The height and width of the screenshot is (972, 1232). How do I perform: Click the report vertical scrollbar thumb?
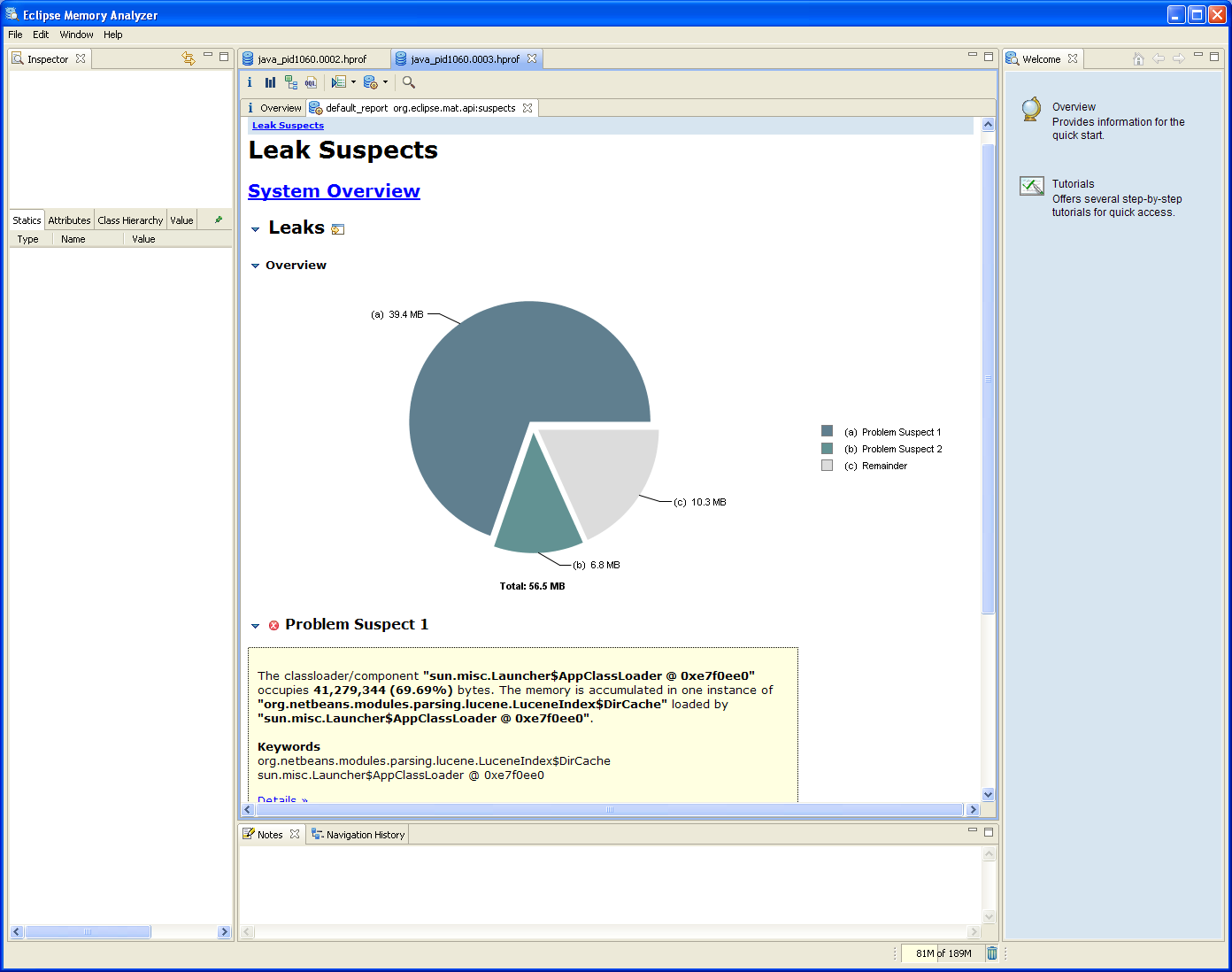tap(989, 378)
